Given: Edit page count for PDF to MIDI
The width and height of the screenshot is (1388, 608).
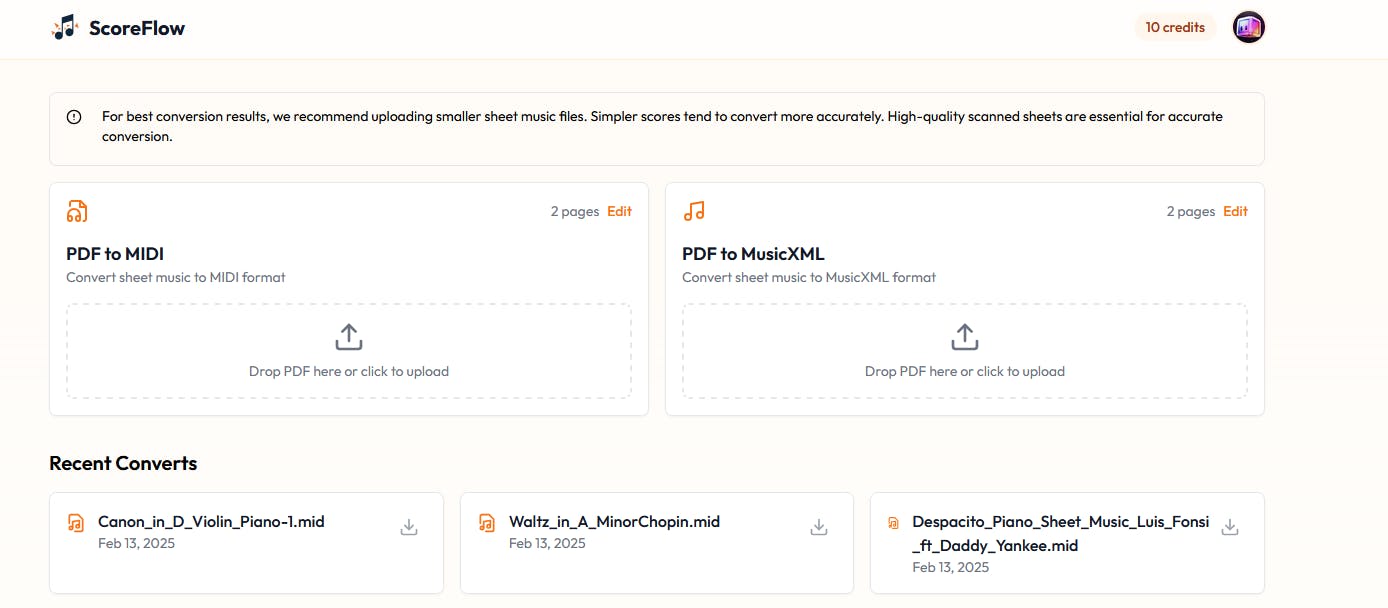Looking at the screenshot, I should coord(620,211).
